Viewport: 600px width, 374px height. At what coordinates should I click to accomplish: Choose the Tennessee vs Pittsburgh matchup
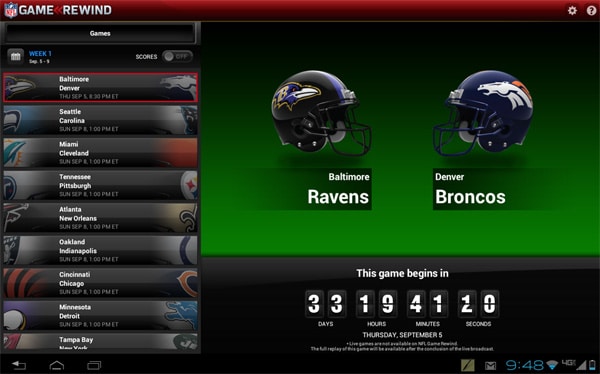coord(101,185)
